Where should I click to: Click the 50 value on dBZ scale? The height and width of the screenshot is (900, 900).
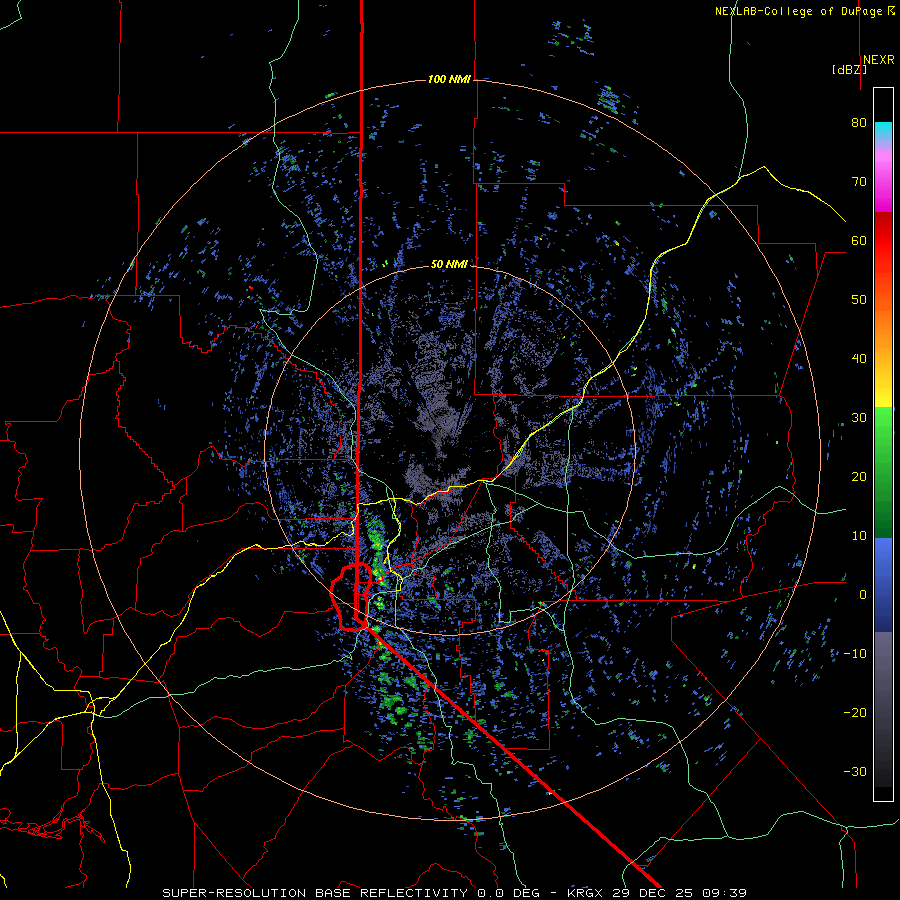point(859,300)
